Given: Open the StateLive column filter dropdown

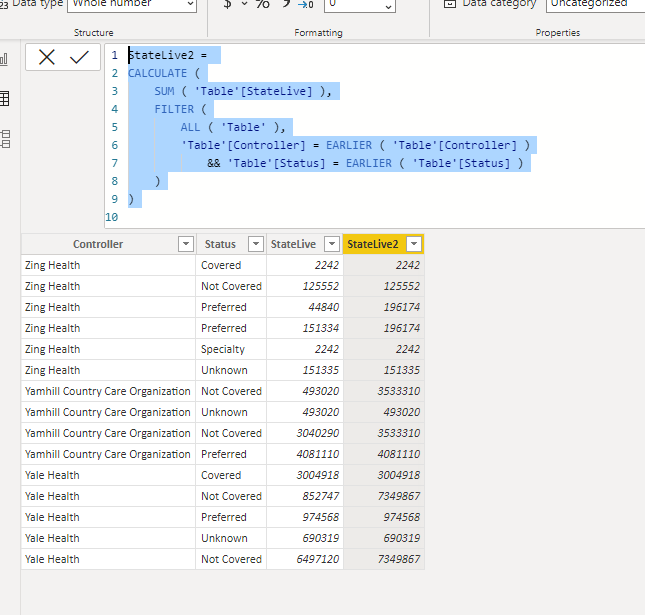Looking at the screenshot, I should point(332,244).
